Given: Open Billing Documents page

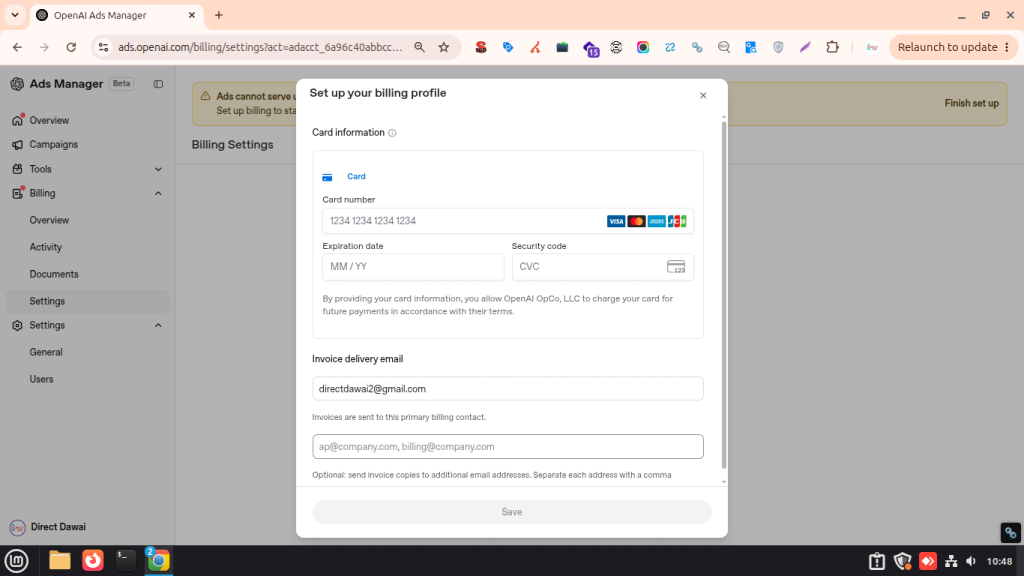Looking at the screenshot, I should (x=54, y=274).
